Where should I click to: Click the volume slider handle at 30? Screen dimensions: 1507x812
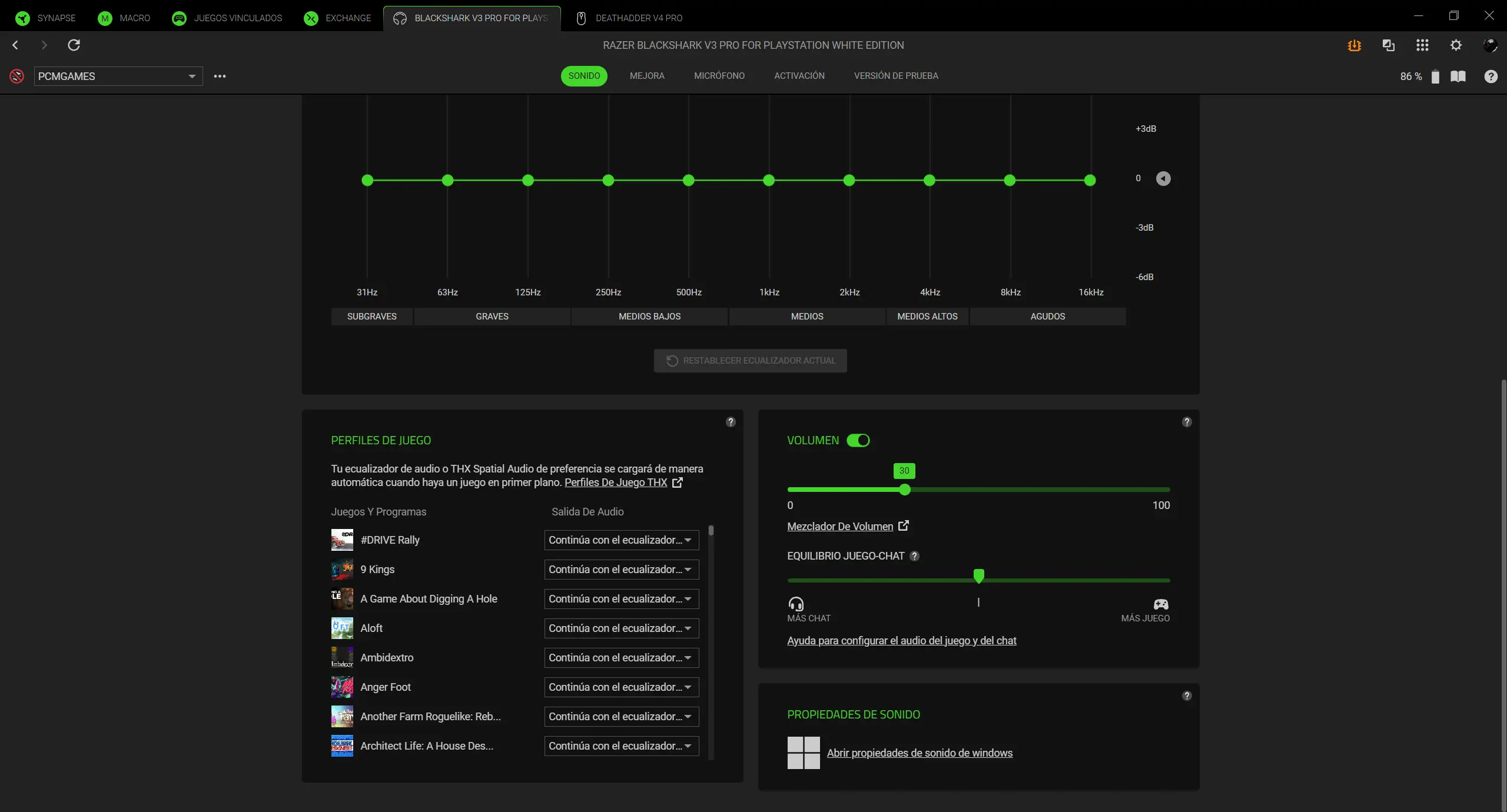(x=905, y=490)
